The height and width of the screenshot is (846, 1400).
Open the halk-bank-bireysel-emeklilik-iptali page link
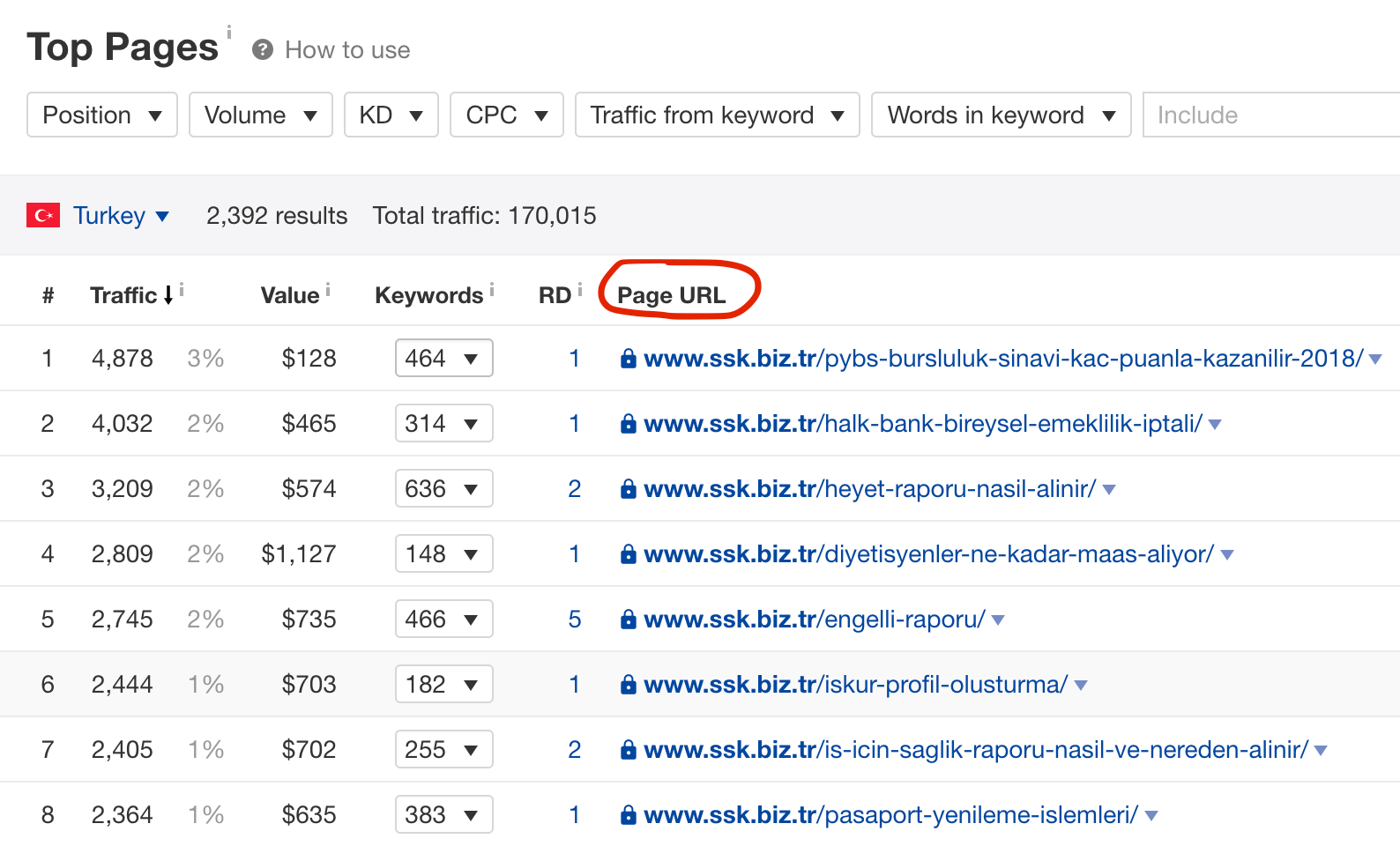[x=924, y=423]
